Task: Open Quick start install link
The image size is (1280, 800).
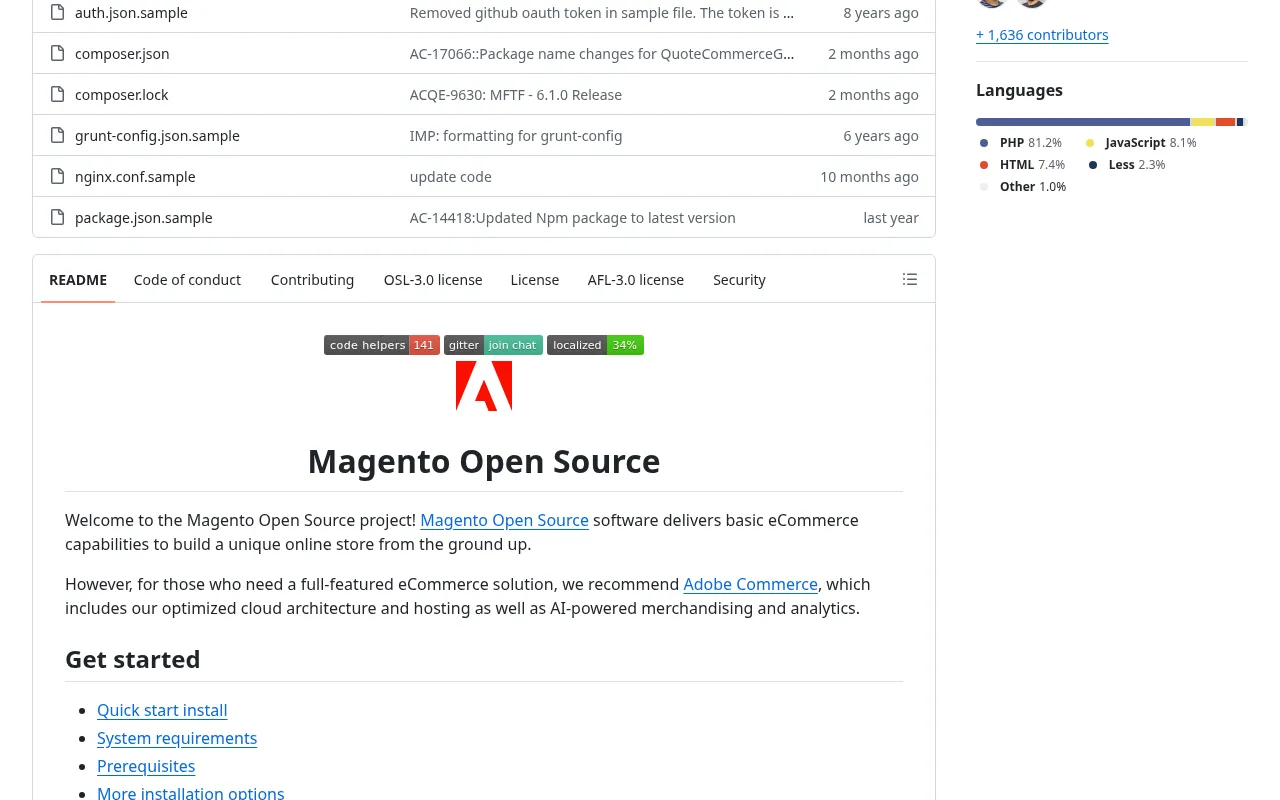Action: point(162,710)
